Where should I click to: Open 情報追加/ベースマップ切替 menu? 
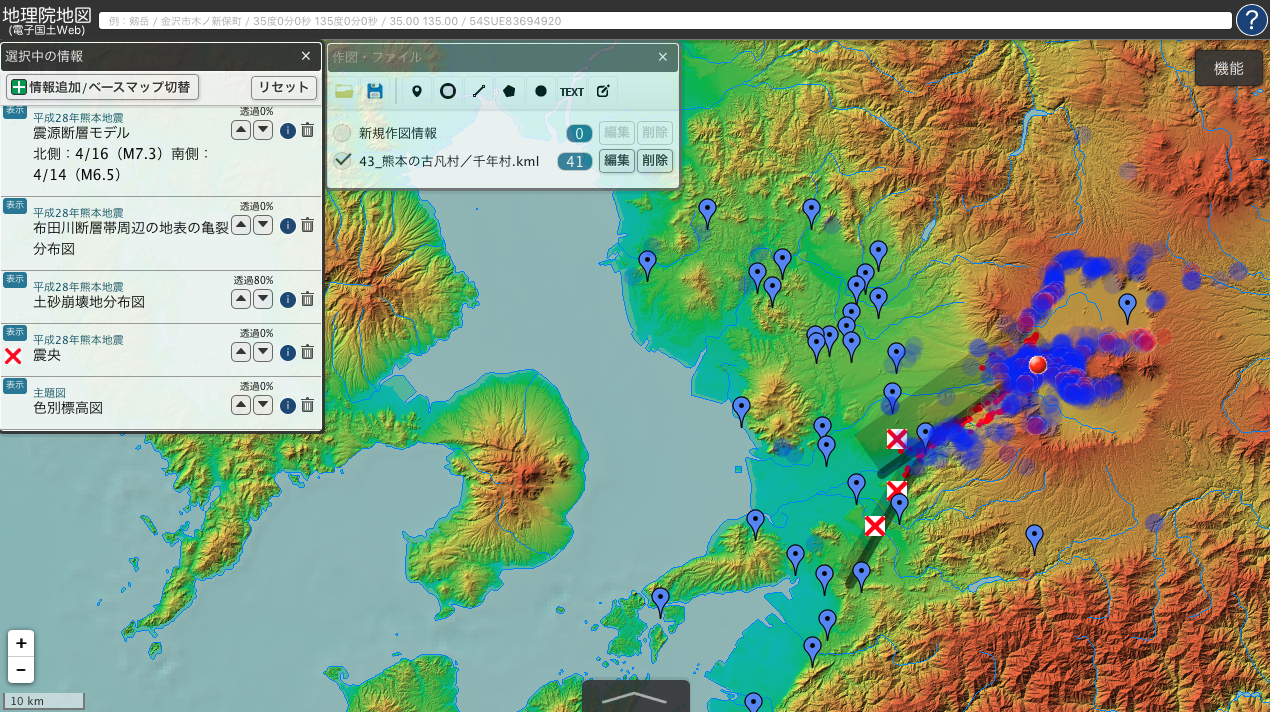[x=102, y=87]
